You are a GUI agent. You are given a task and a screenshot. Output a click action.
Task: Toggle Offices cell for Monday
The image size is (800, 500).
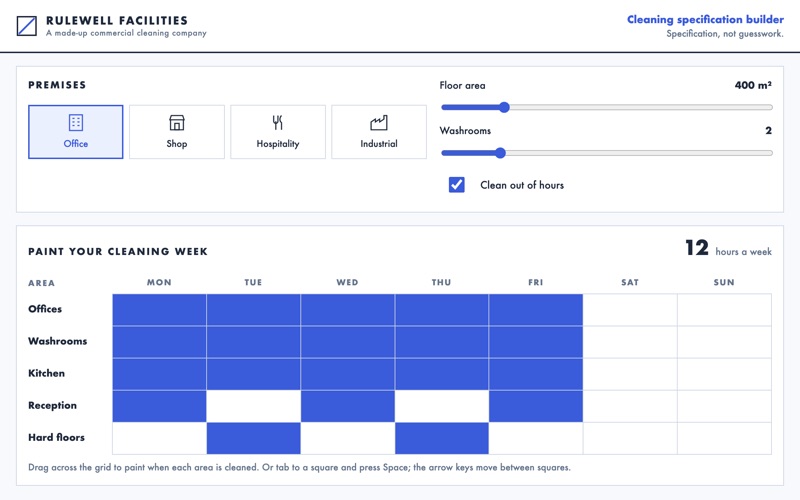point(159,310)
